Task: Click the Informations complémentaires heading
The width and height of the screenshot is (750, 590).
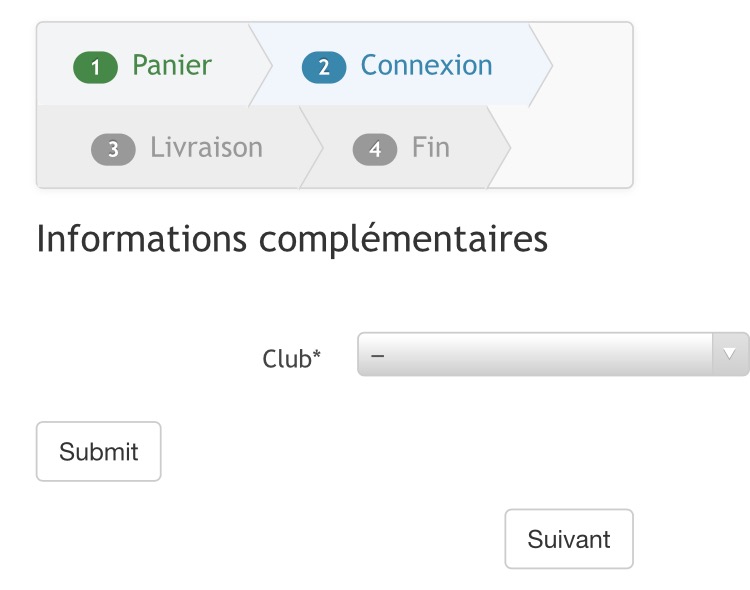Action: click(x=291, y=240)
